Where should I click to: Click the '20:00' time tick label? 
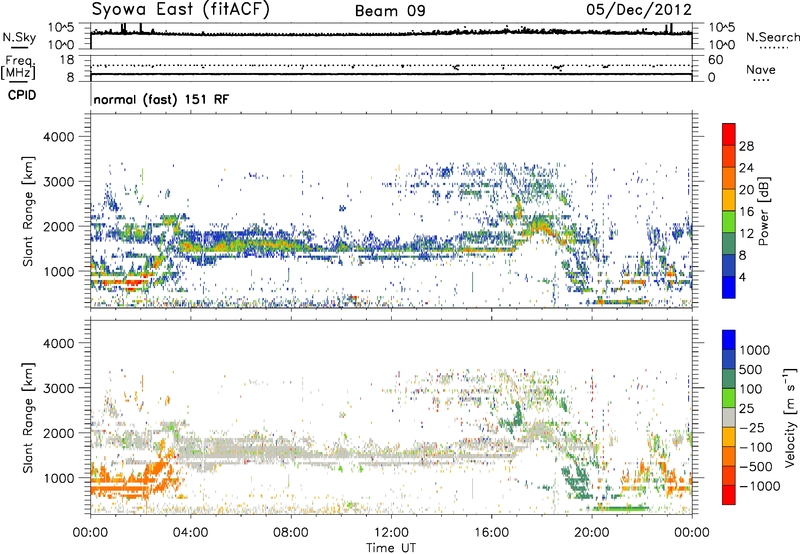click(591, 533)
